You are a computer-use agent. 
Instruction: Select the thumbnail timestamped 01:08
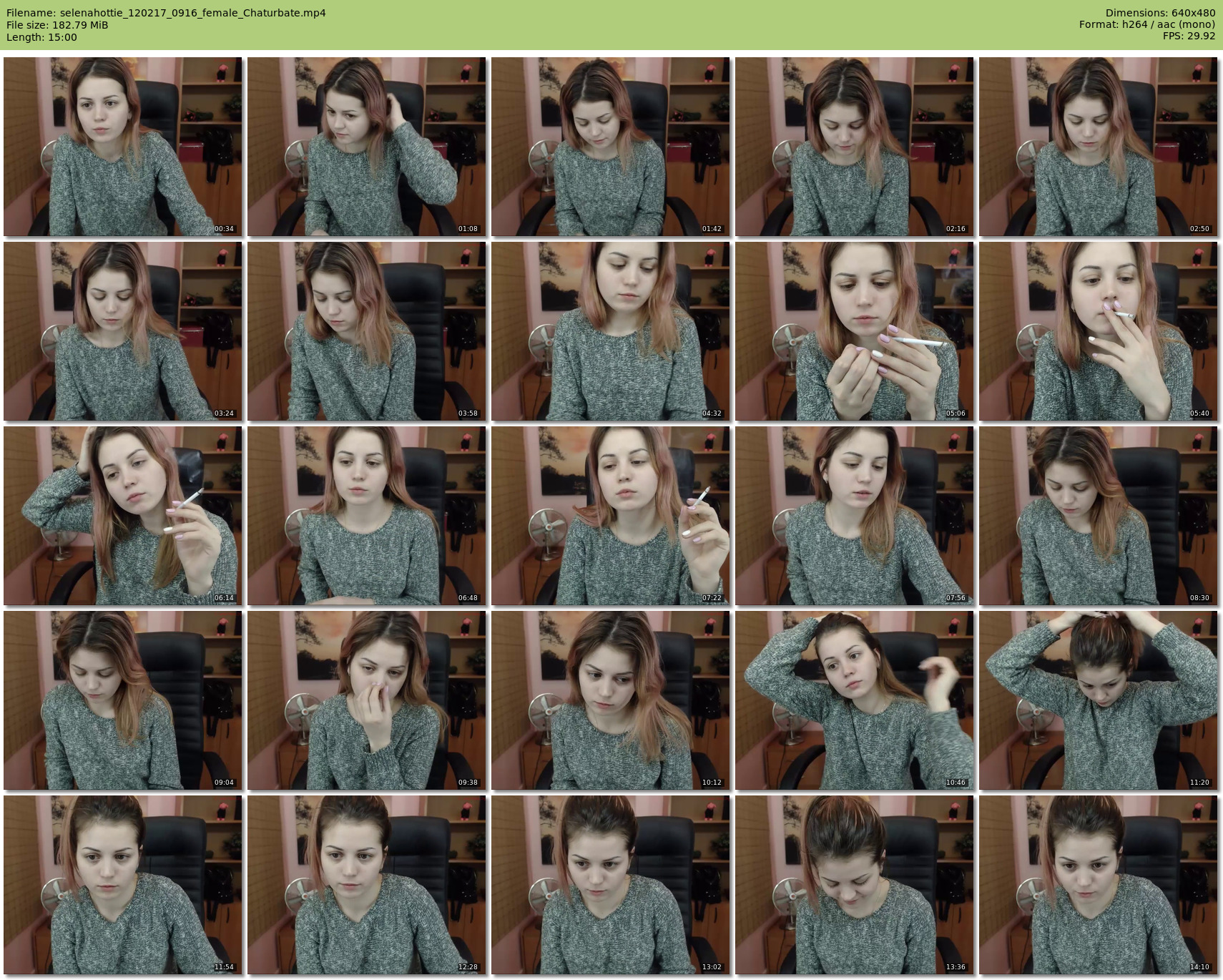point(367,147)
